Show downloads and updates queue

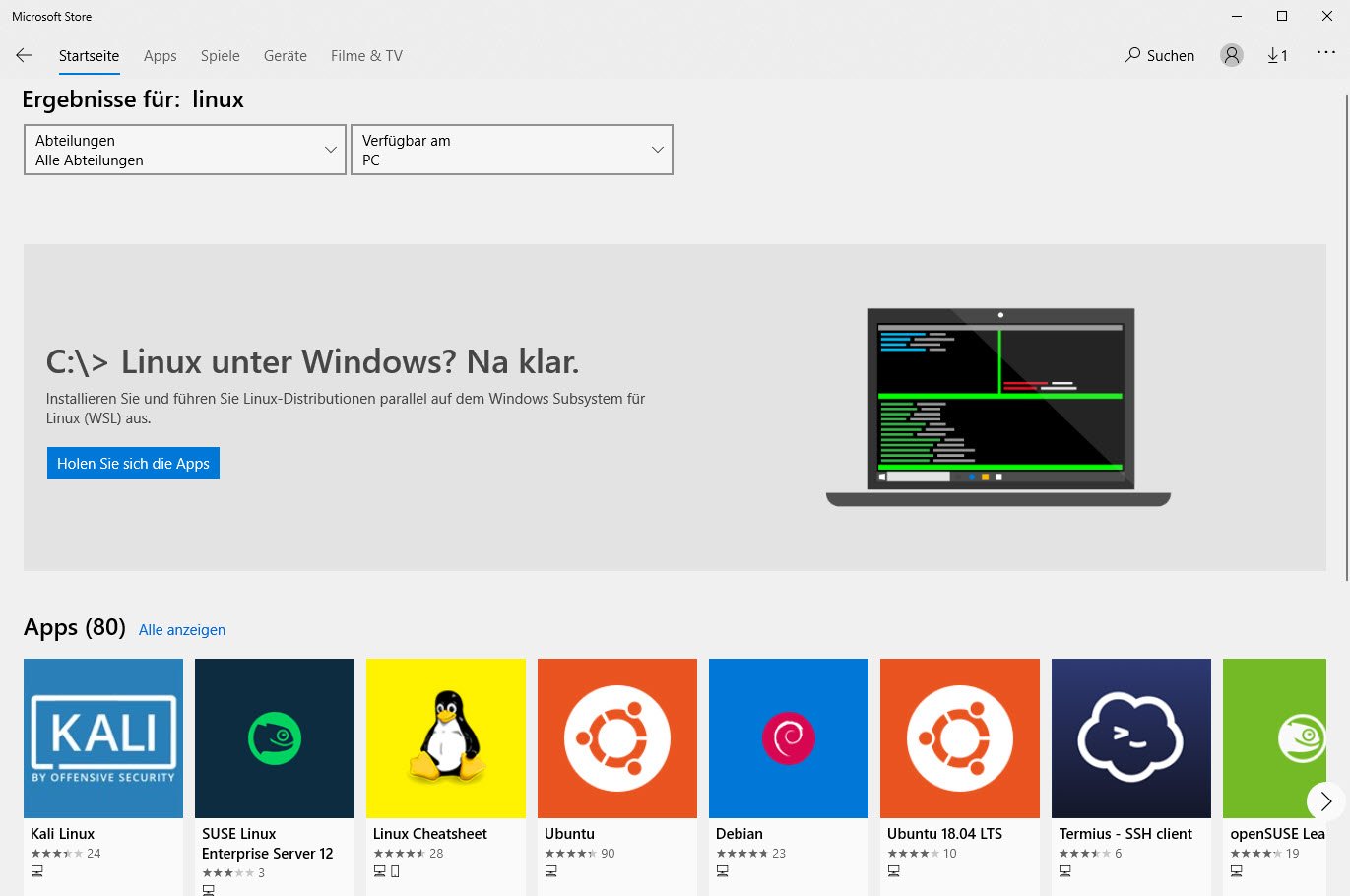[1277, 55]
